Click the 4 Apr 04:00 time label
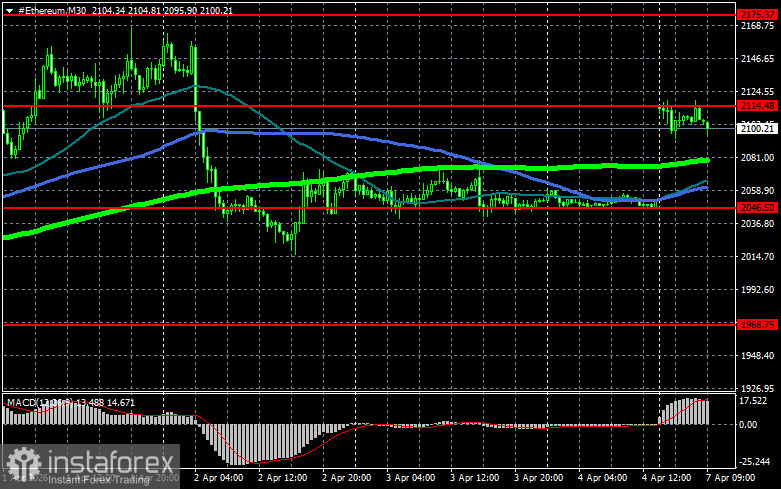 pos(603,478)
